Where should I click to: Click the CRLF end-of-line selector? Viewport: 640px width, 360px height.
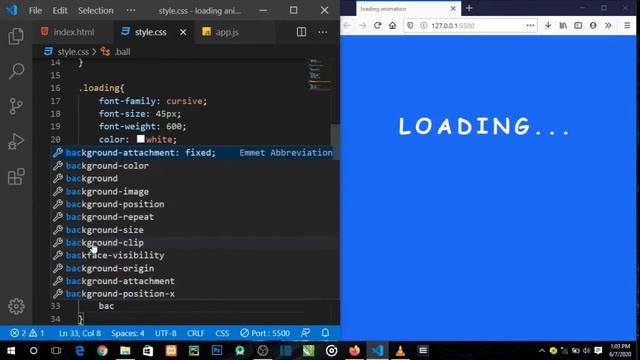point(196,333)
